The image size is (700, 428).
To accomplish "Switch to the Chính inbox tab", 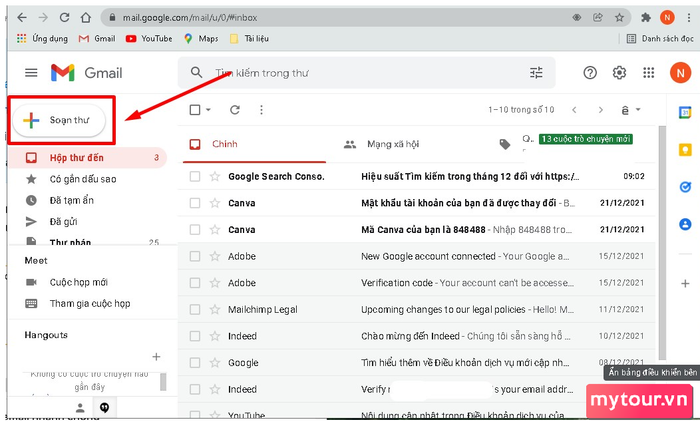I will pos(254,144).
